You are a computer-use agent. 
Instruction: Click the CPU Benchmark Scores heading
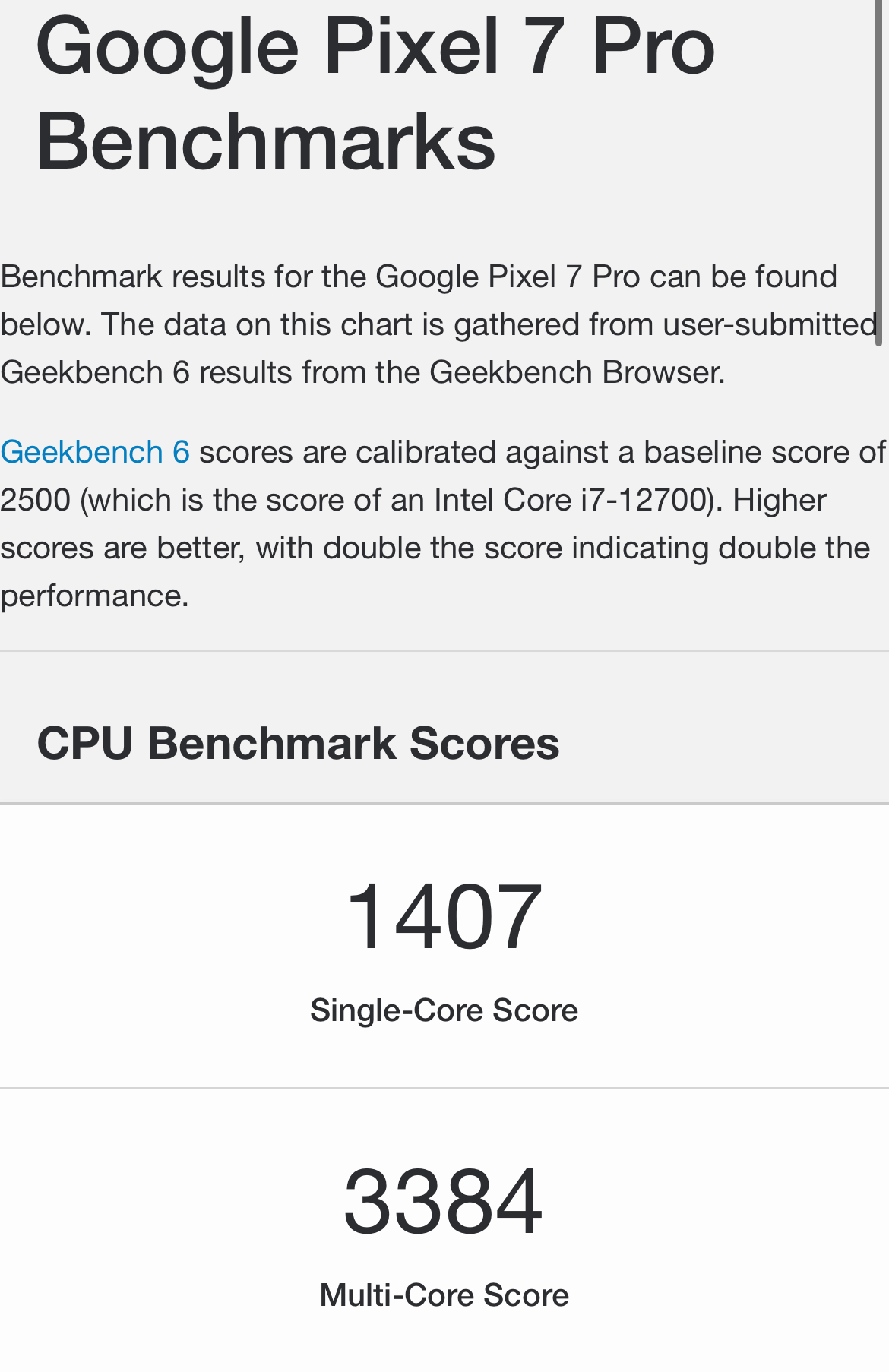click(298, 743)
